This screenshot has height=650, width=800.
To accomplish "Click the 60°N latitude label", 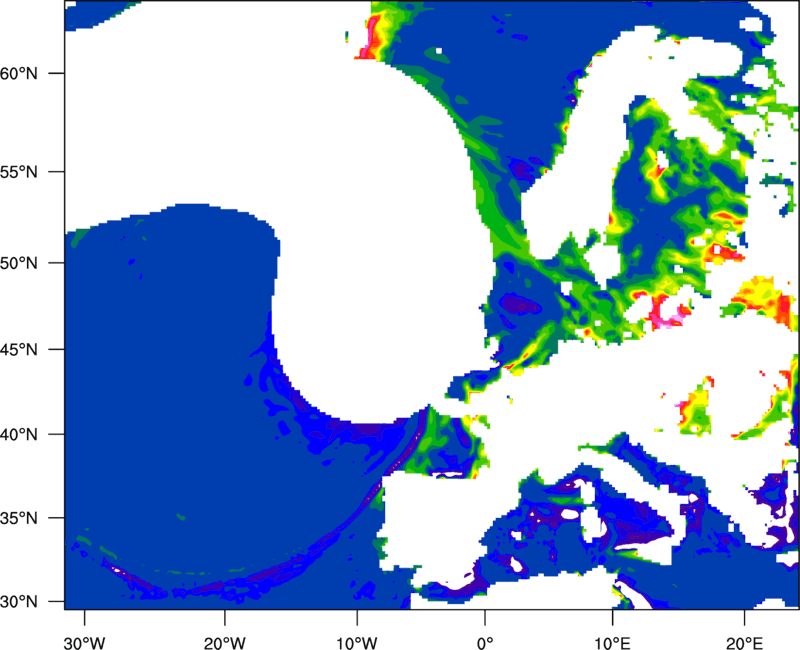I will coord(19,73).
